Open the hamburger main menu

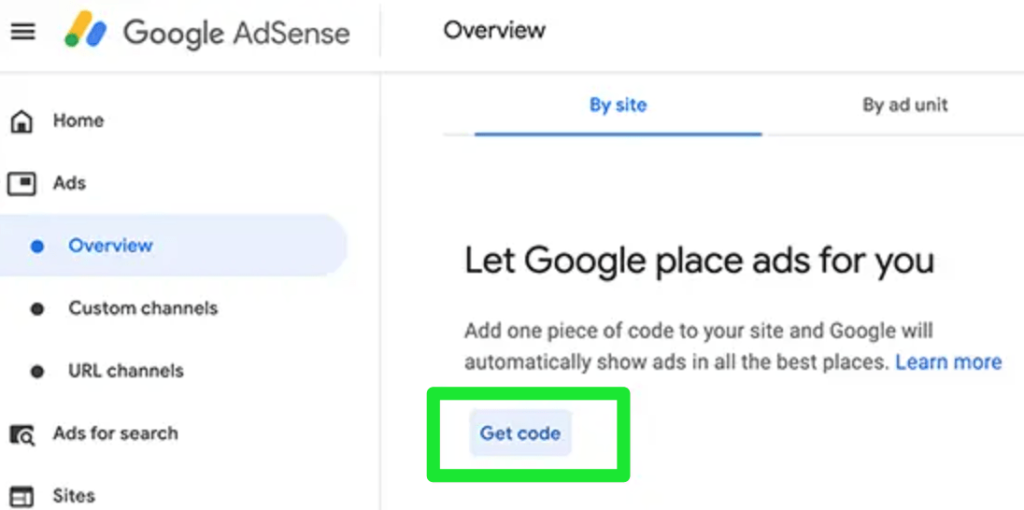click(x=23, y=31)
